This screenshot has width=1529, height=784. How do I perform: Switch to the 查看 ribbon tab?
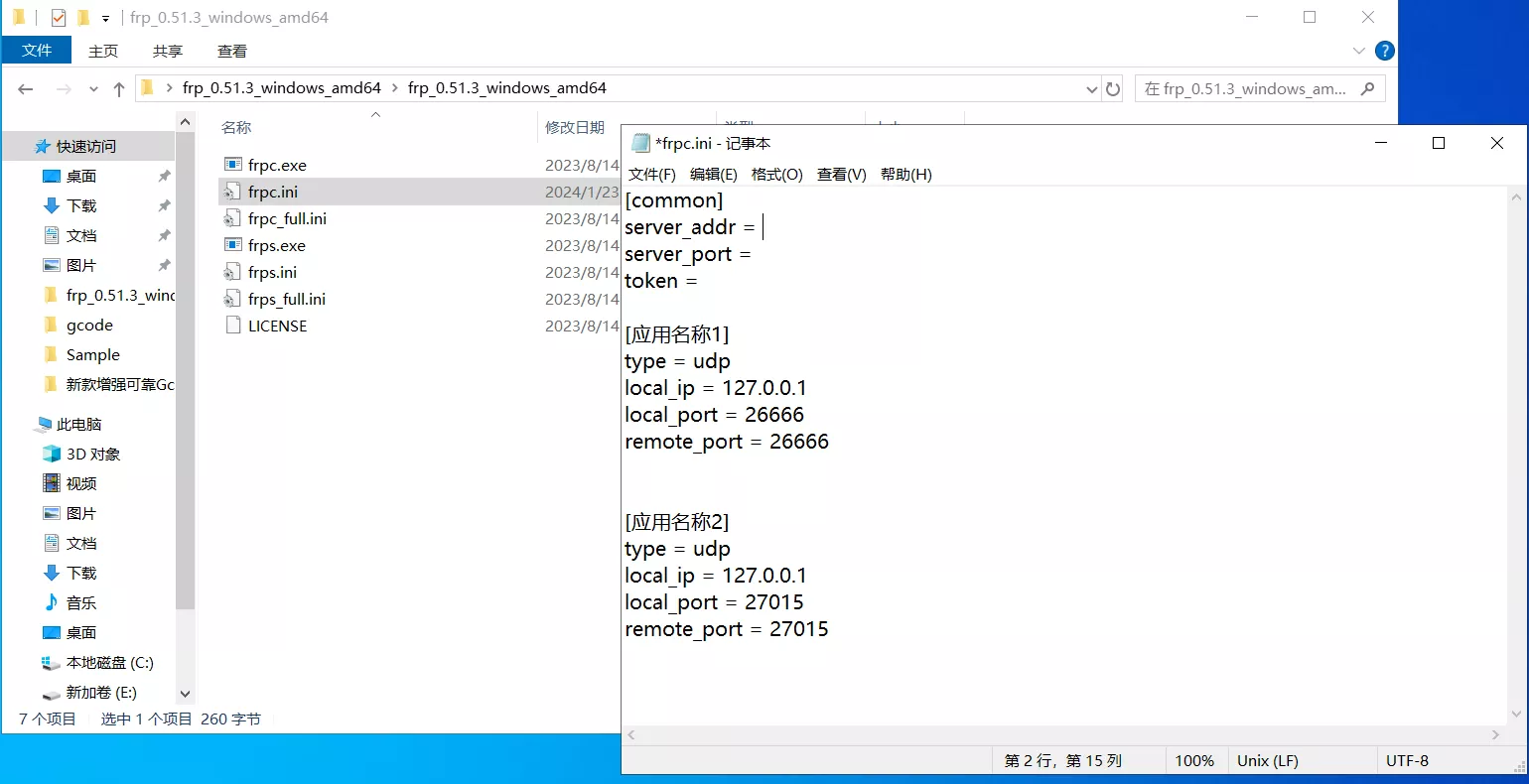pos(231,51)
